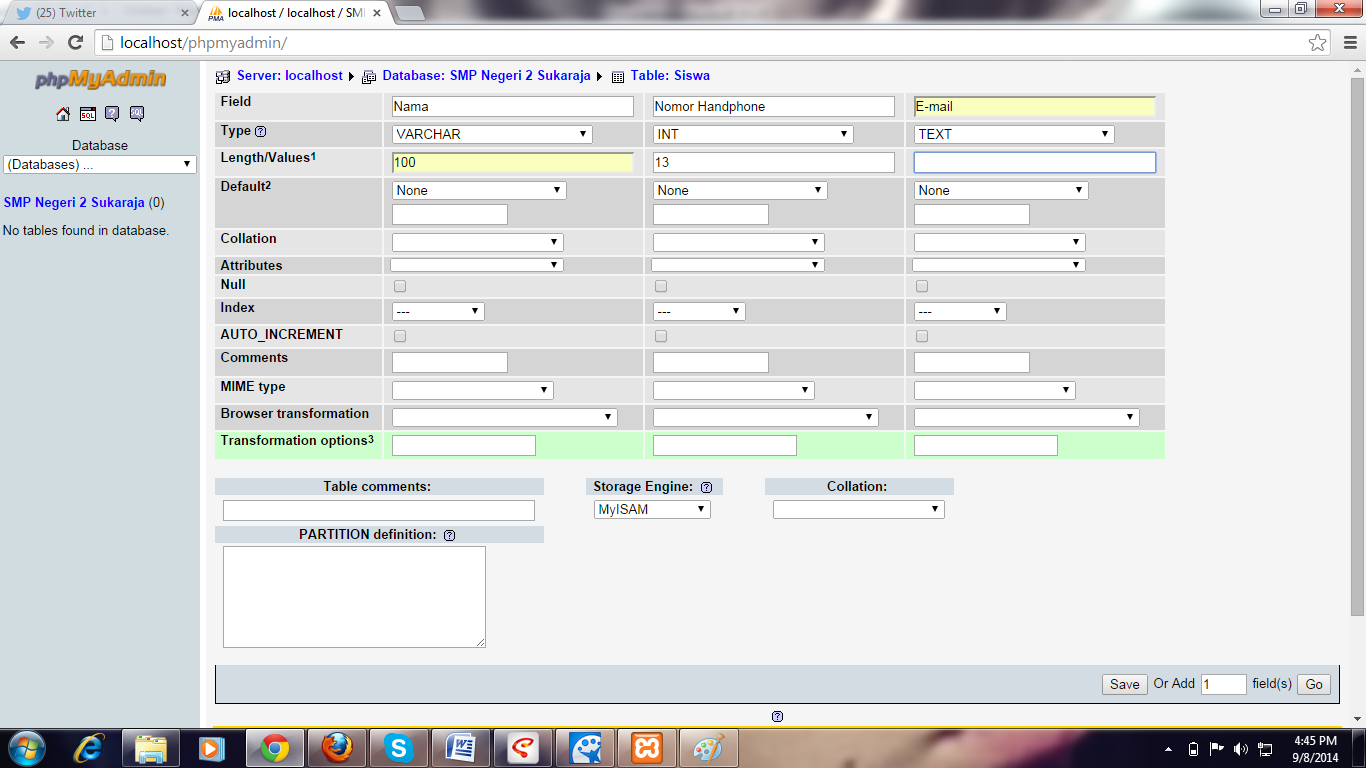Open the SQL documentation icon
Image resolution: width=1366 pixels, height=768 pixels.
(x=135, y=114)
